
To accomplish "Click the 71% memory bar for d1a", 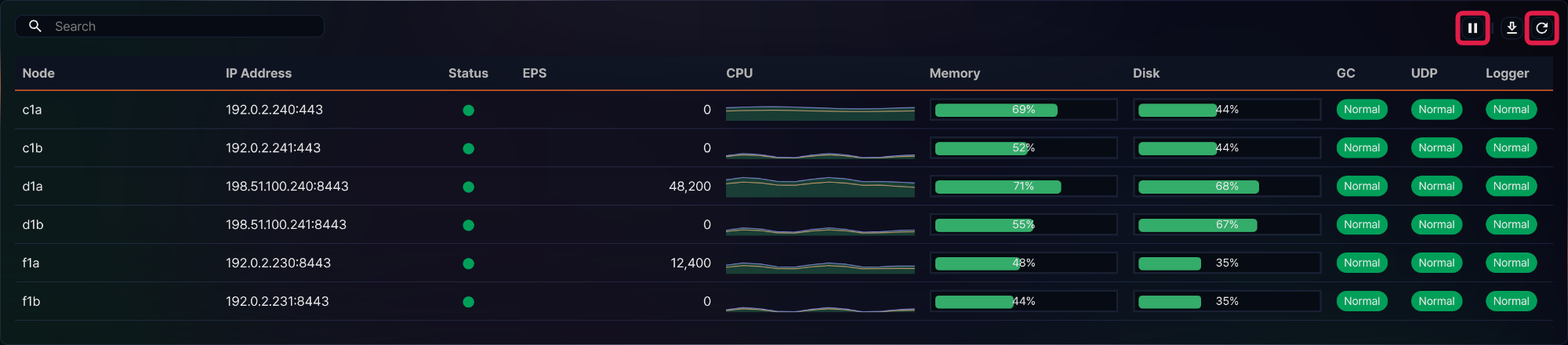I will click(x=1023, y=187).
